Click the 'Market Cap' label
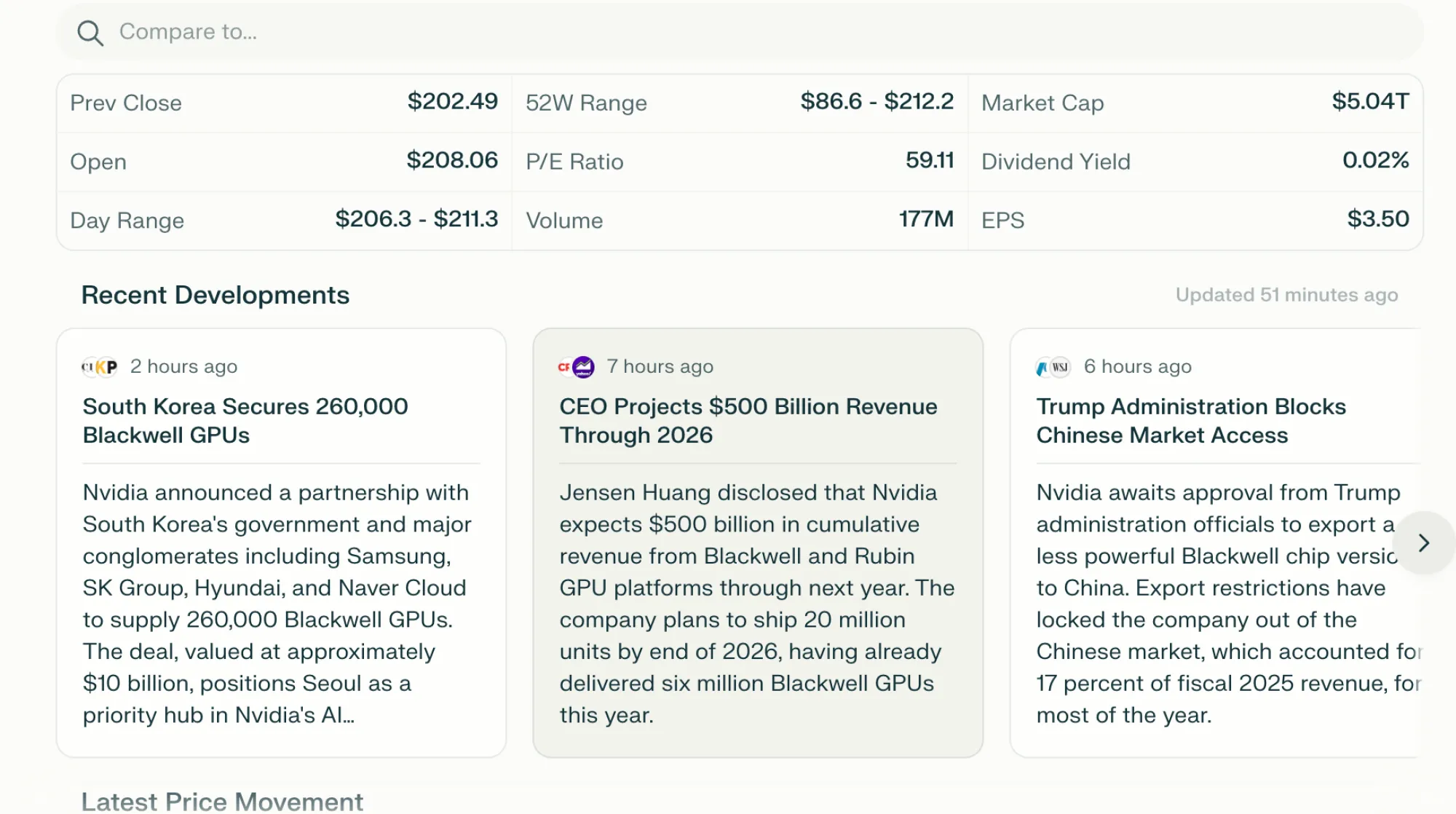1456x814 pixels. pyautogui.click(x=1042, y=103)
